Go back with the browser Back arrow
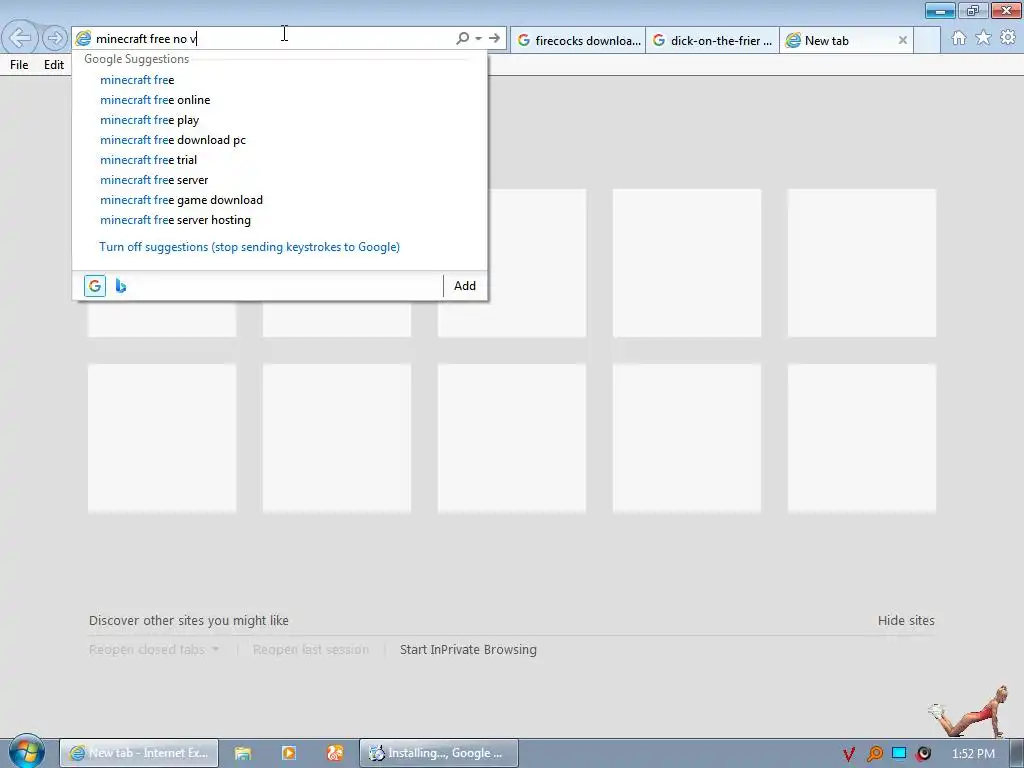 20,38
